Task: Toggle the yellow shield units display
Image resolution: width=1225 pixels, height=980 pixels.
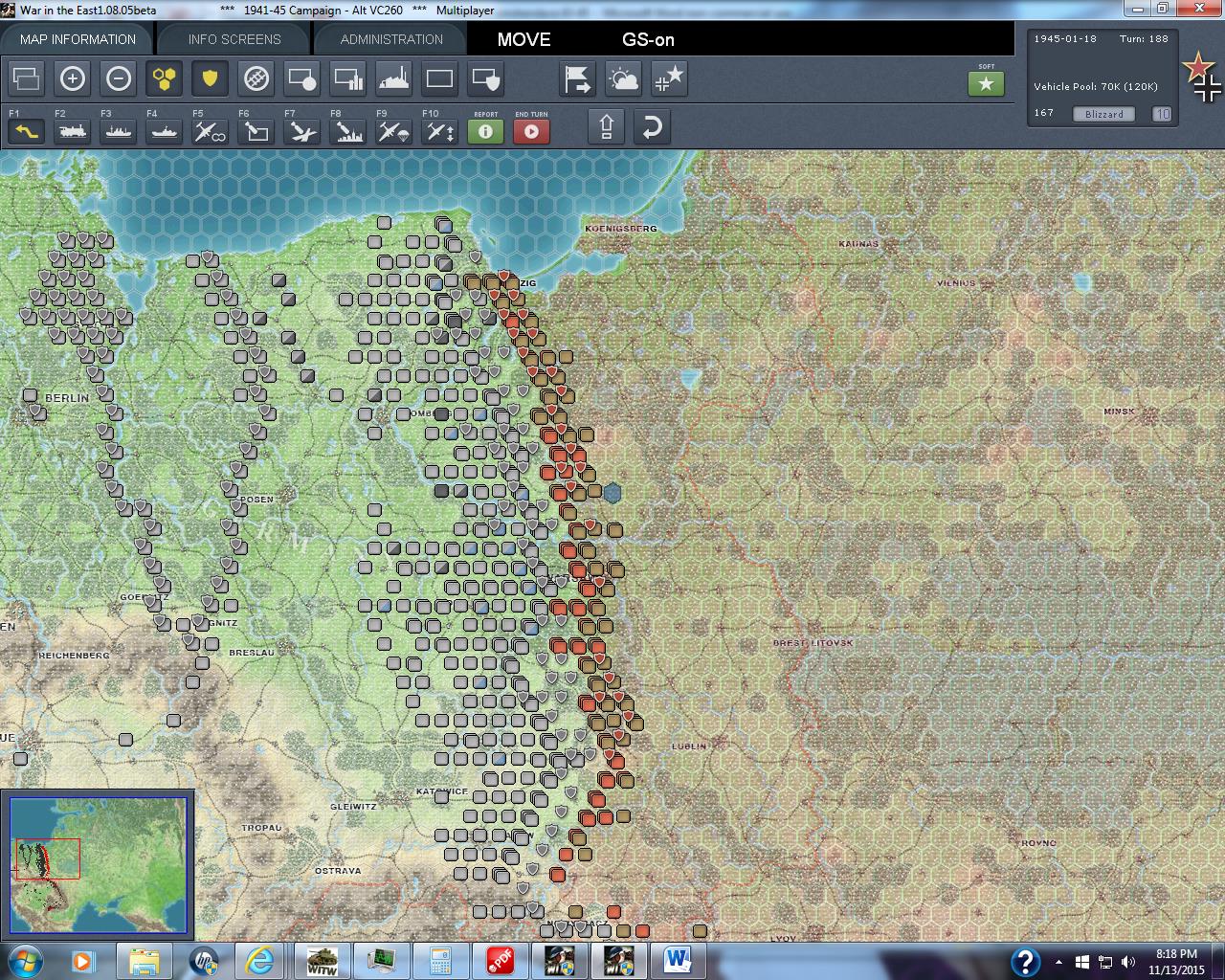Action: pyautogui.click(x=211, y=78)
